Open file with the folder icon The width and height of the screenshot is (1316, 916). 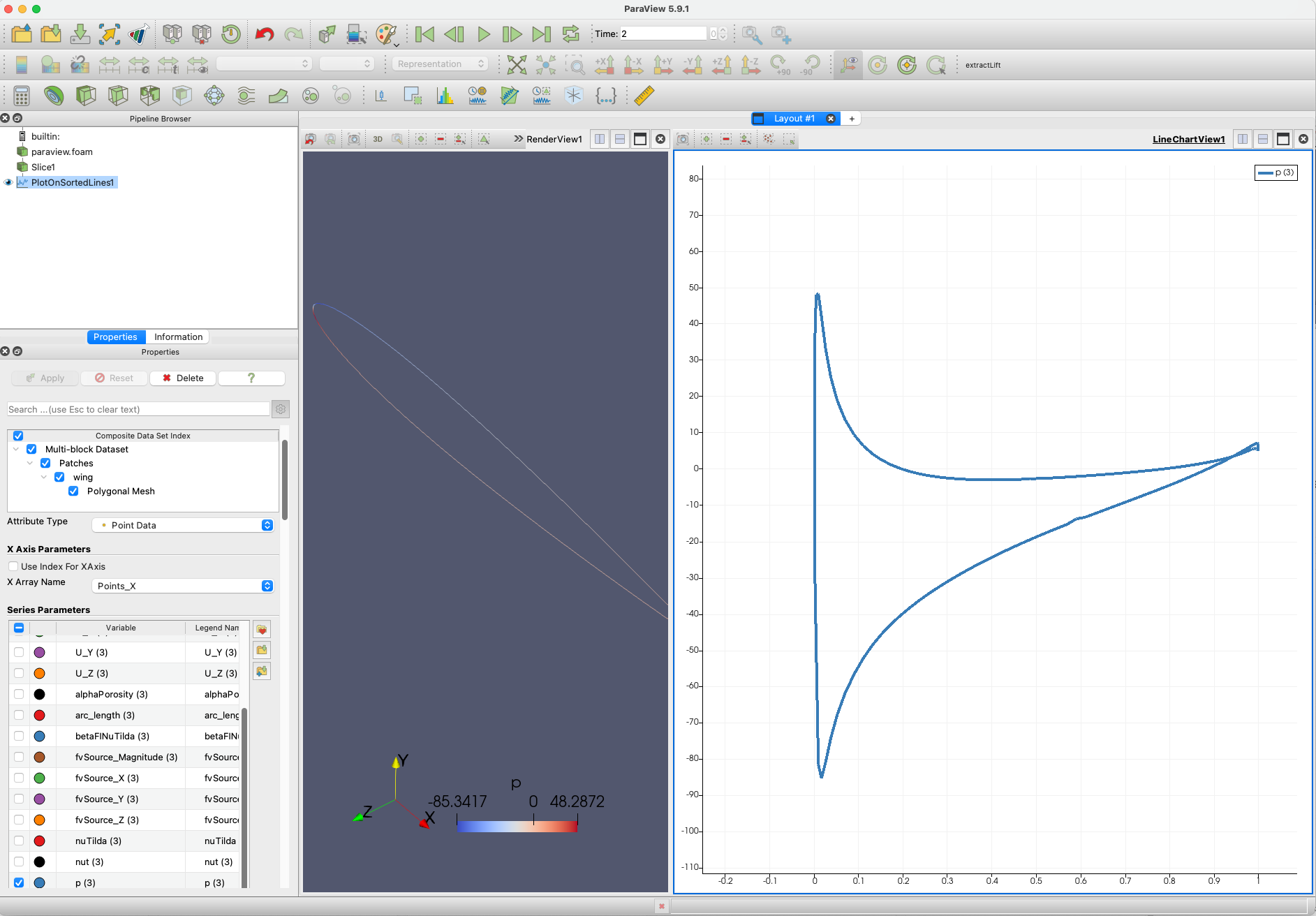[22, 34]
